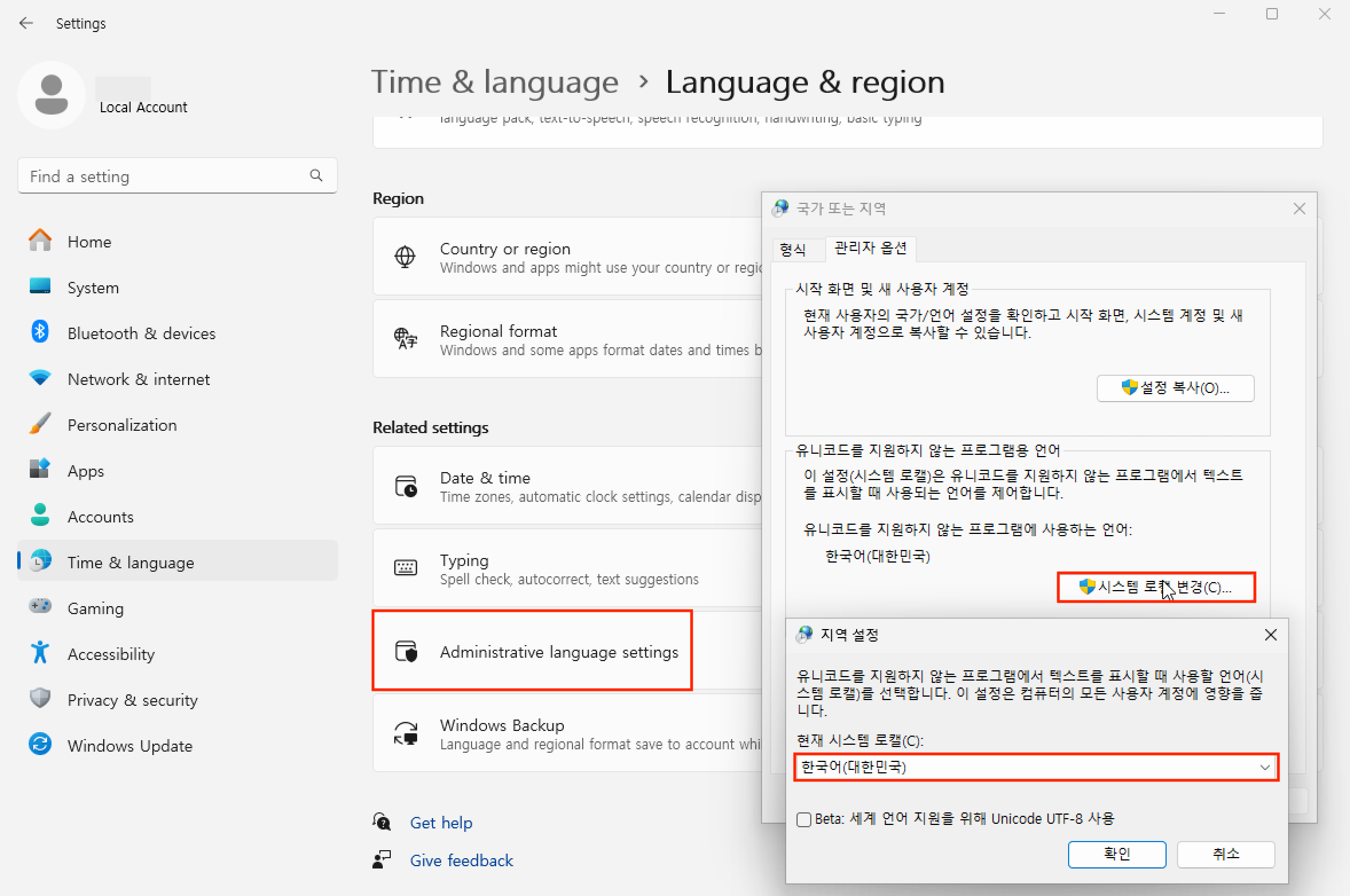Viewport: 1350px width, 896px height.
Task: Select the 관리자 옵션 tab
Action: (870, 248)
